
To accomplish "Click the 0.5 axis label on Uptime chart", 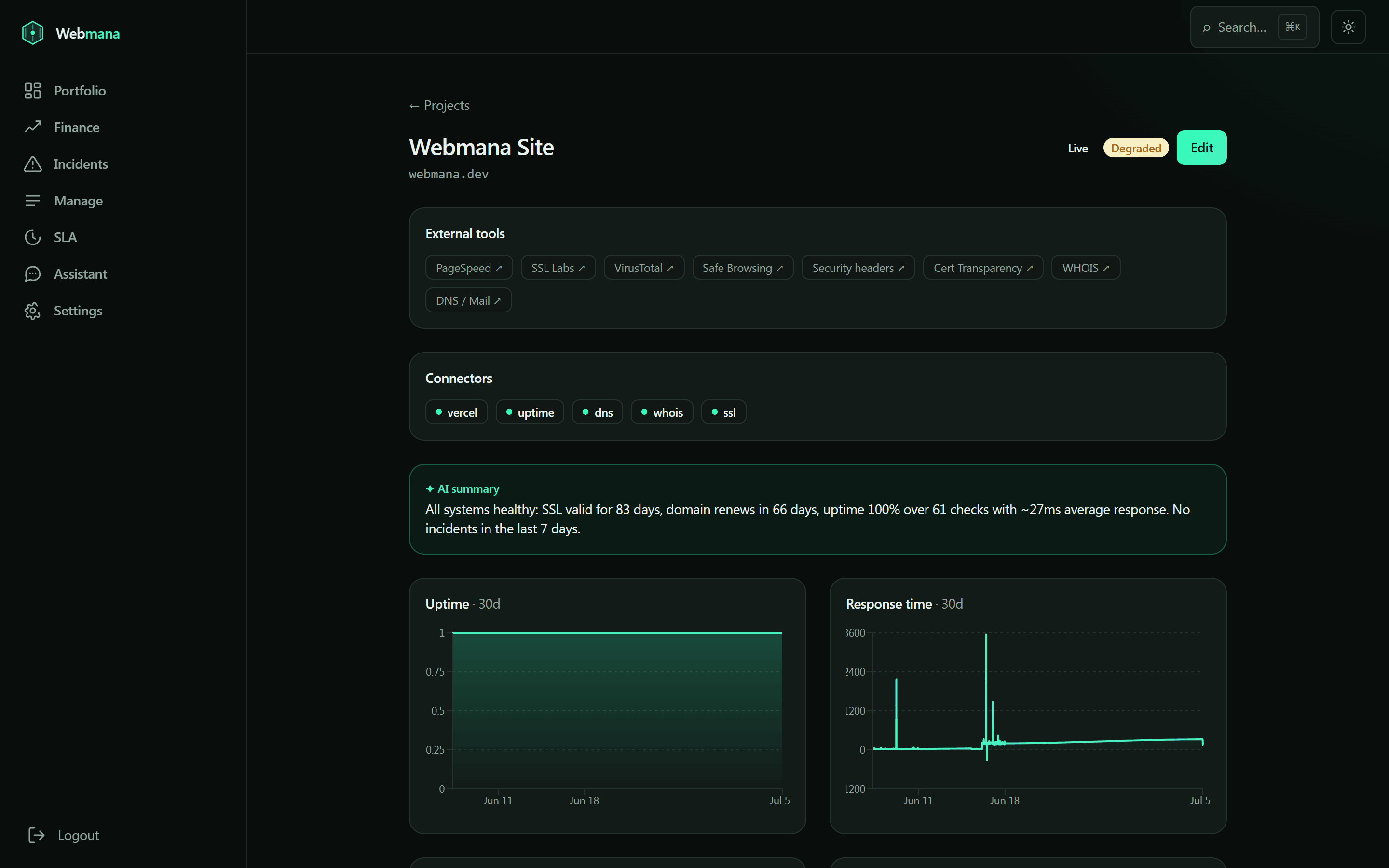I will point(437,711).
